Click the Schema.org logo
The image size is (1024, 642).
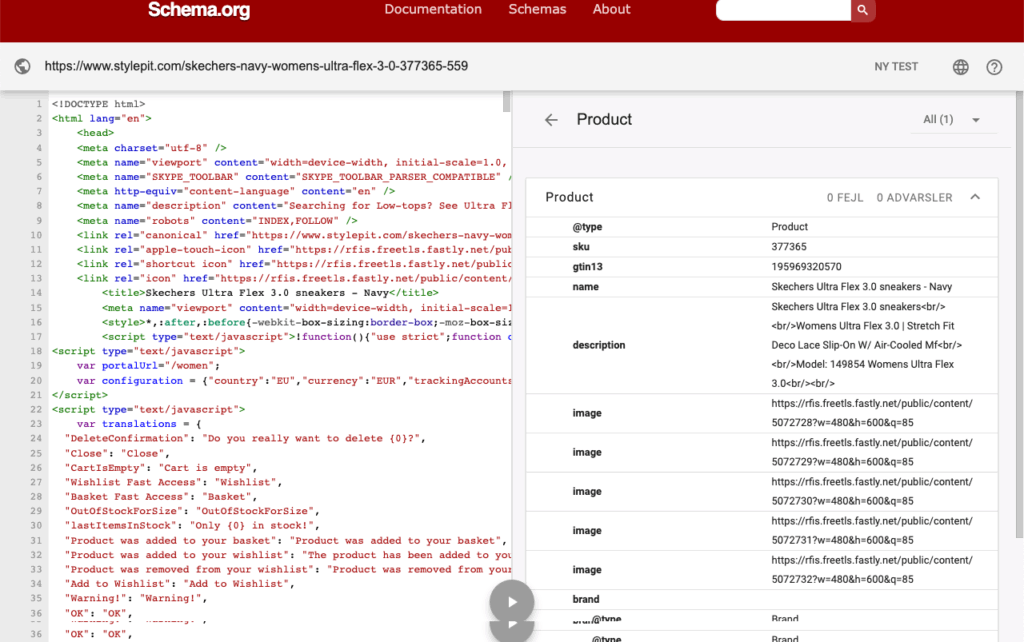(199, 11)
